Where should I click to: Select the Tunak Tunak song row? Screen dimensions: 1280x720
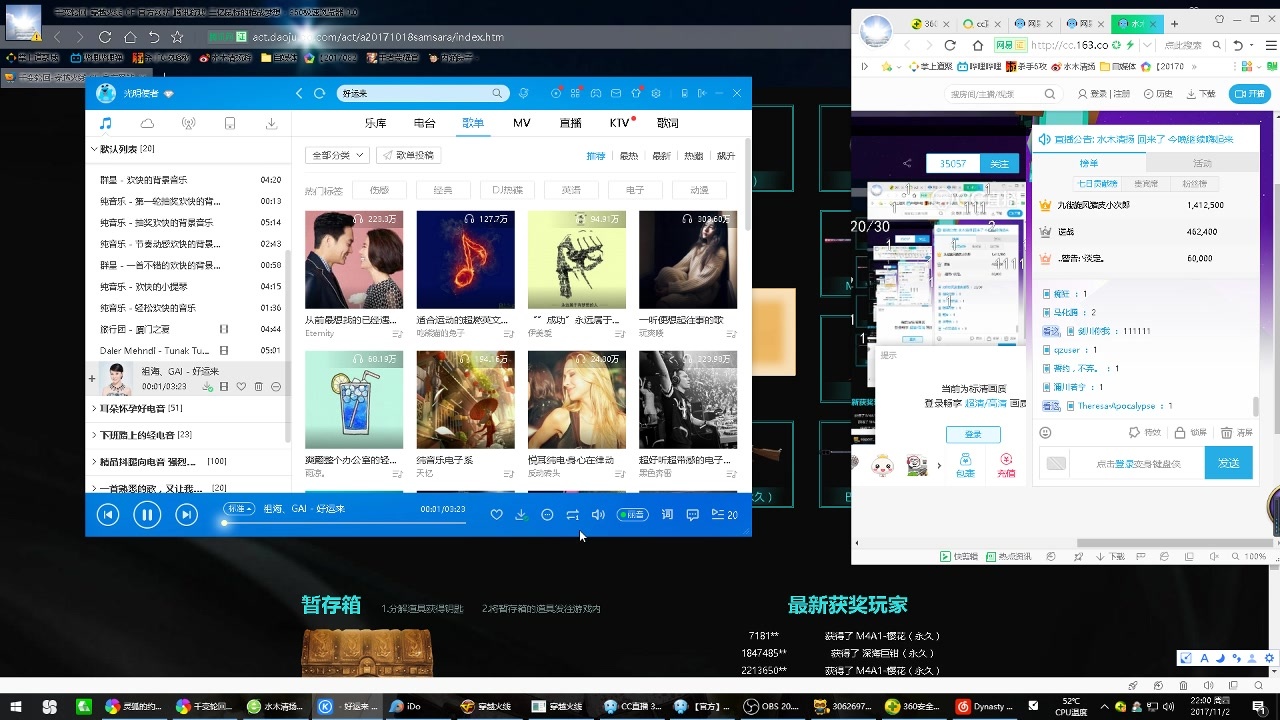[x=187, y=350]
